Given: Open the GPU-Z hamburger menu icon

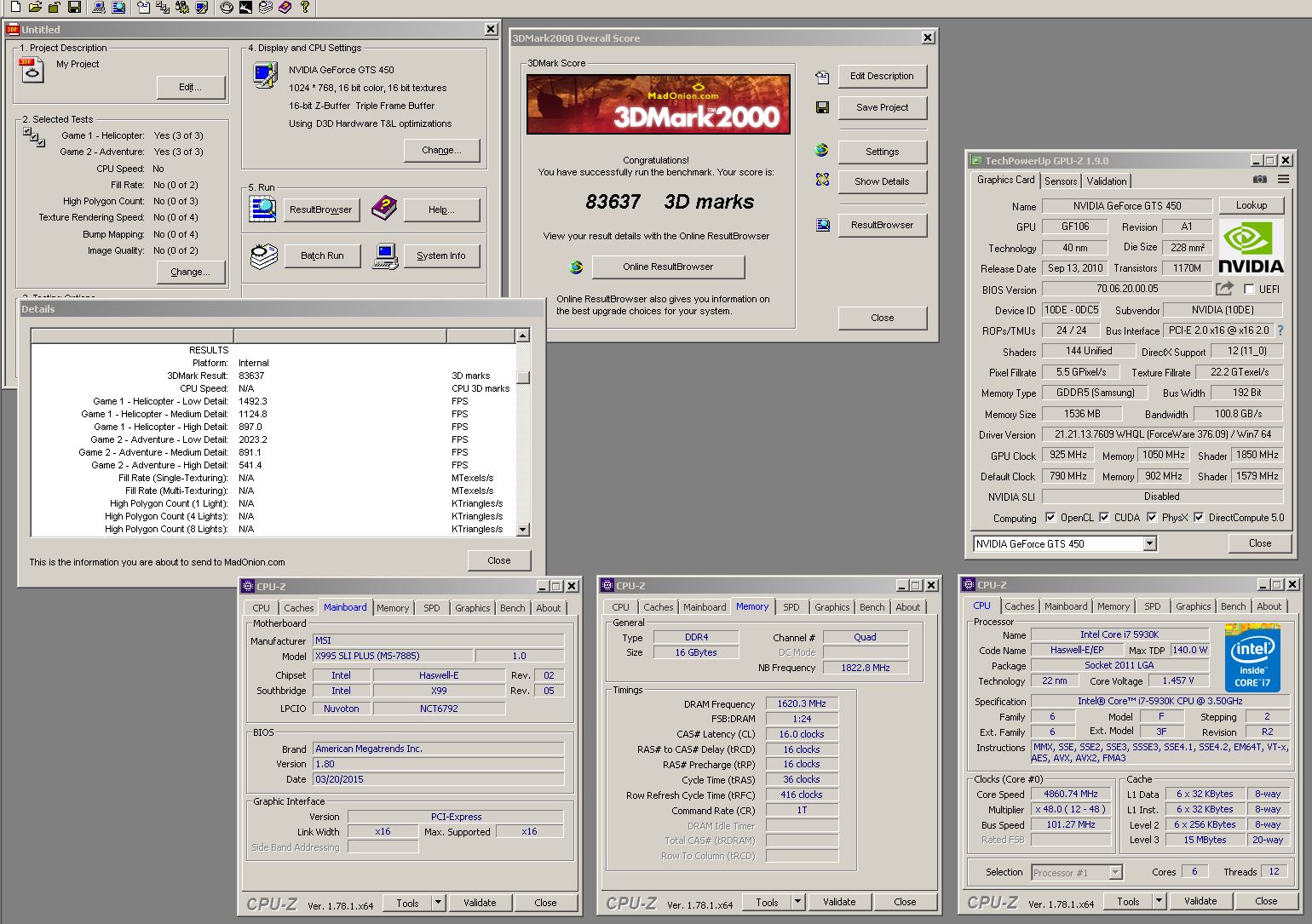Looking at the screenshot, I should coord(1283,179).
